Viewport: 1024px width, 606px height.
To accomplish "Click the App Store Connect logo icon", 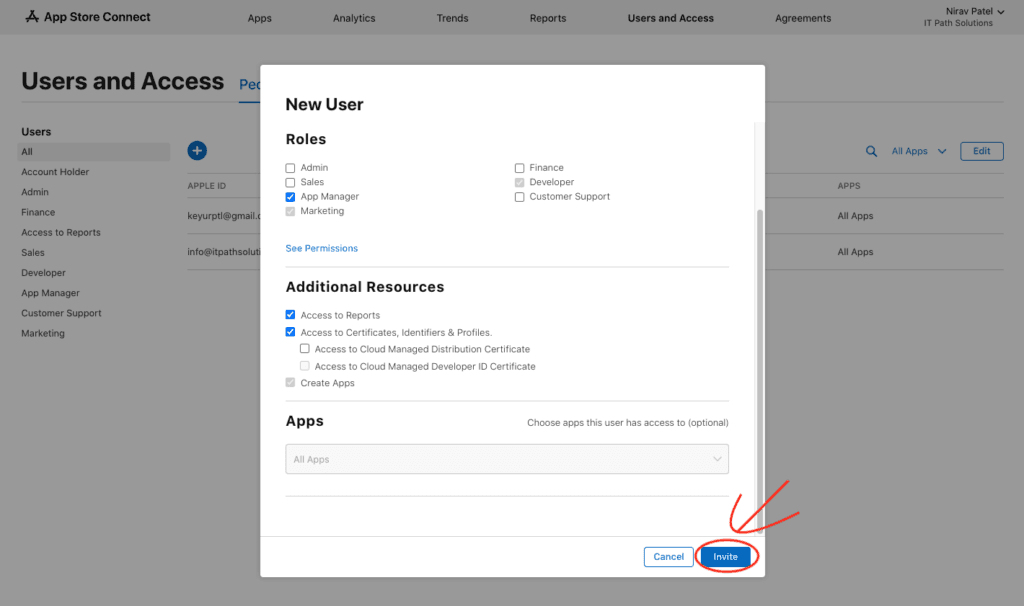I will point(32,17).
